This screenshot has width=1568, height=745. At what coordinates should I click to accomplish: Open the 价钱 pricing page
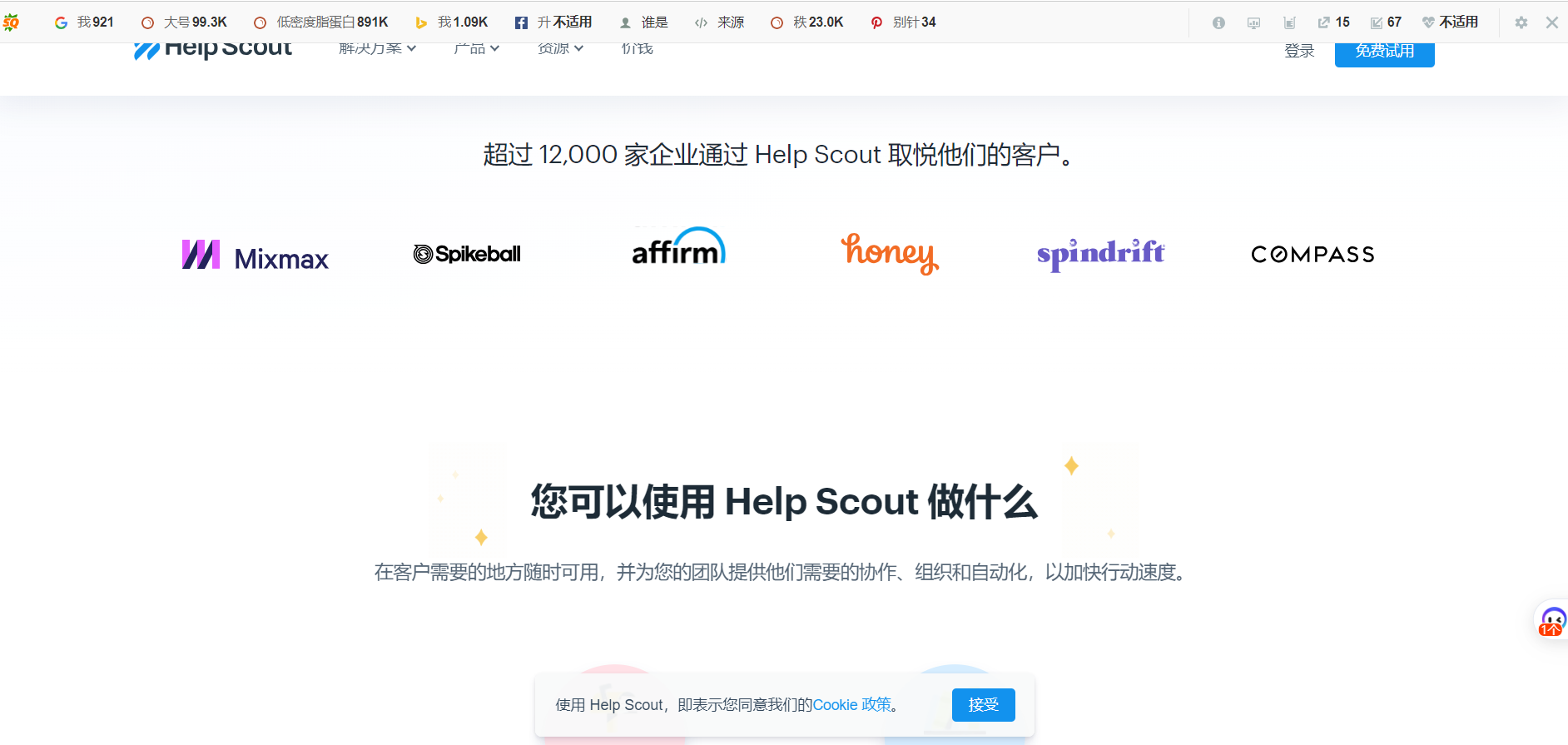pos(637,49)
